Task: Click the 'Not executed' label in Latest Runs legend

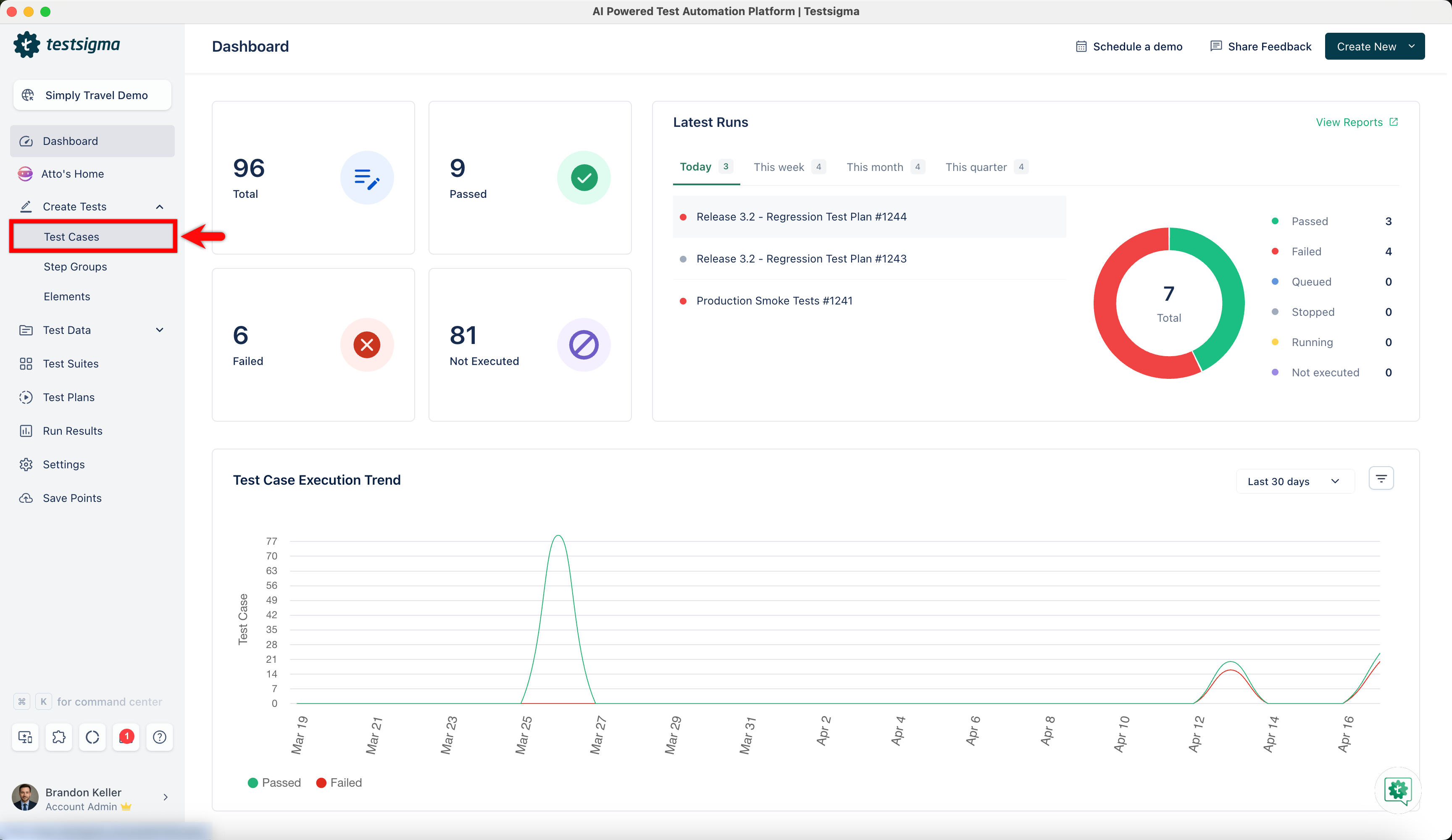Action: [1325, 373]
